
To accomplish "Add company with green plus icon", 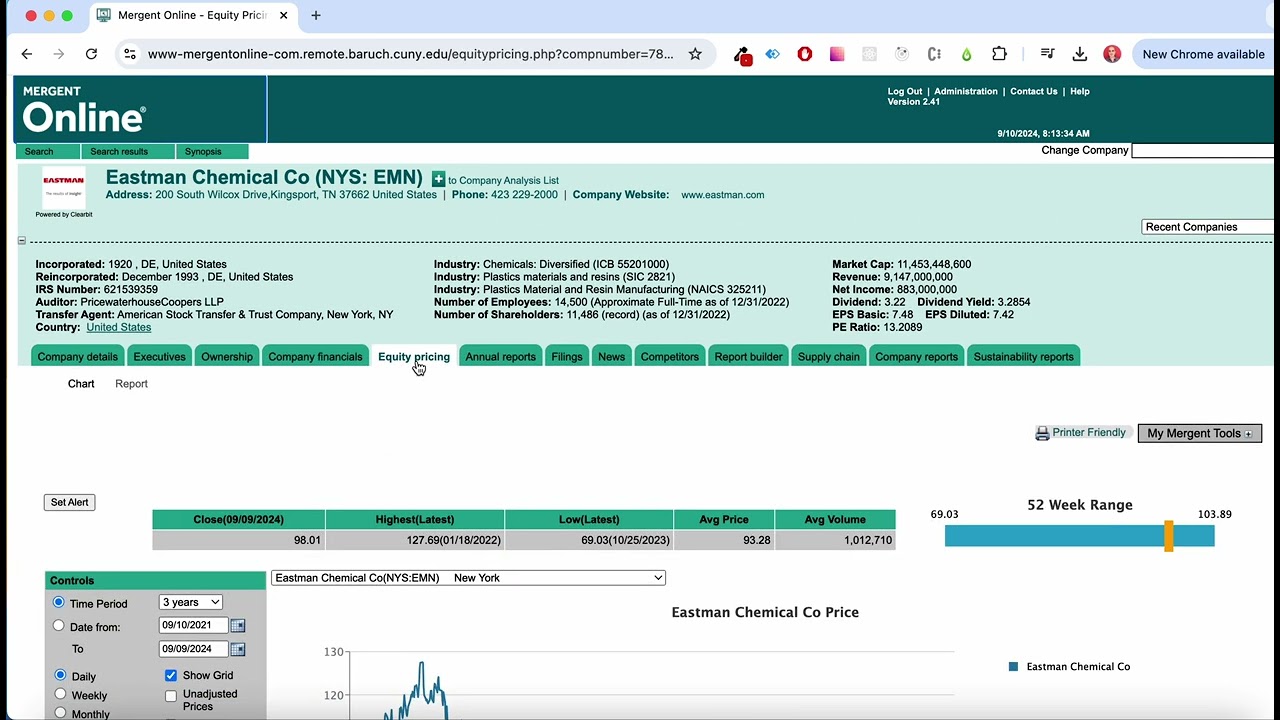I will [438, 179].
